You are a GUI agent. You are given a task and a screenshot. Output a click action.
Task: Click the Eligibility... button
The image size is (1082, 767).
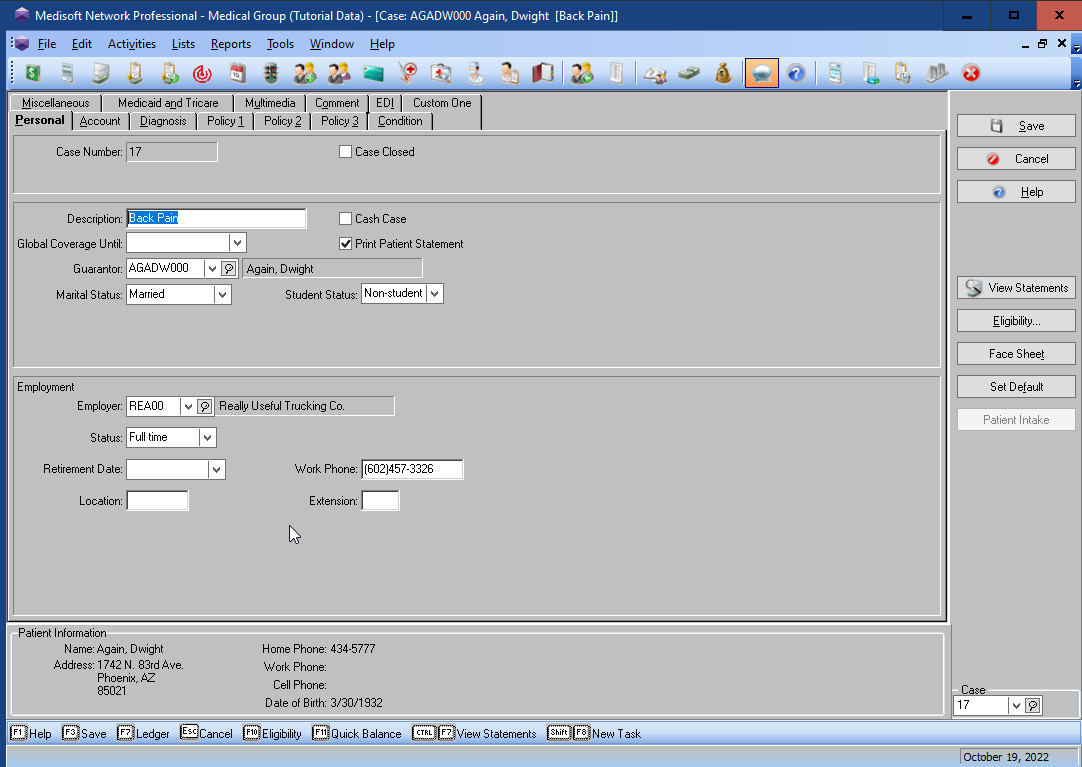coord(1016,321)
